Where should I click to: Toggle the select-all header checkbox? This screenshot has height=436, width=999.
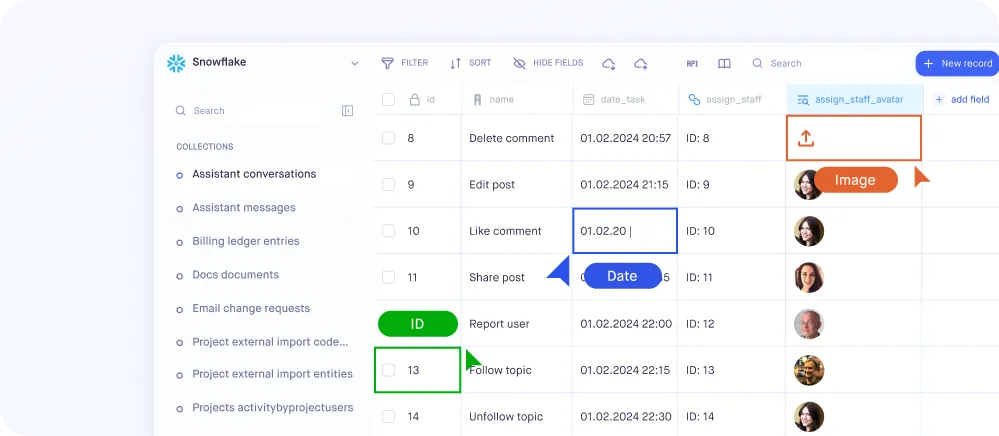(x=389, y=99)
